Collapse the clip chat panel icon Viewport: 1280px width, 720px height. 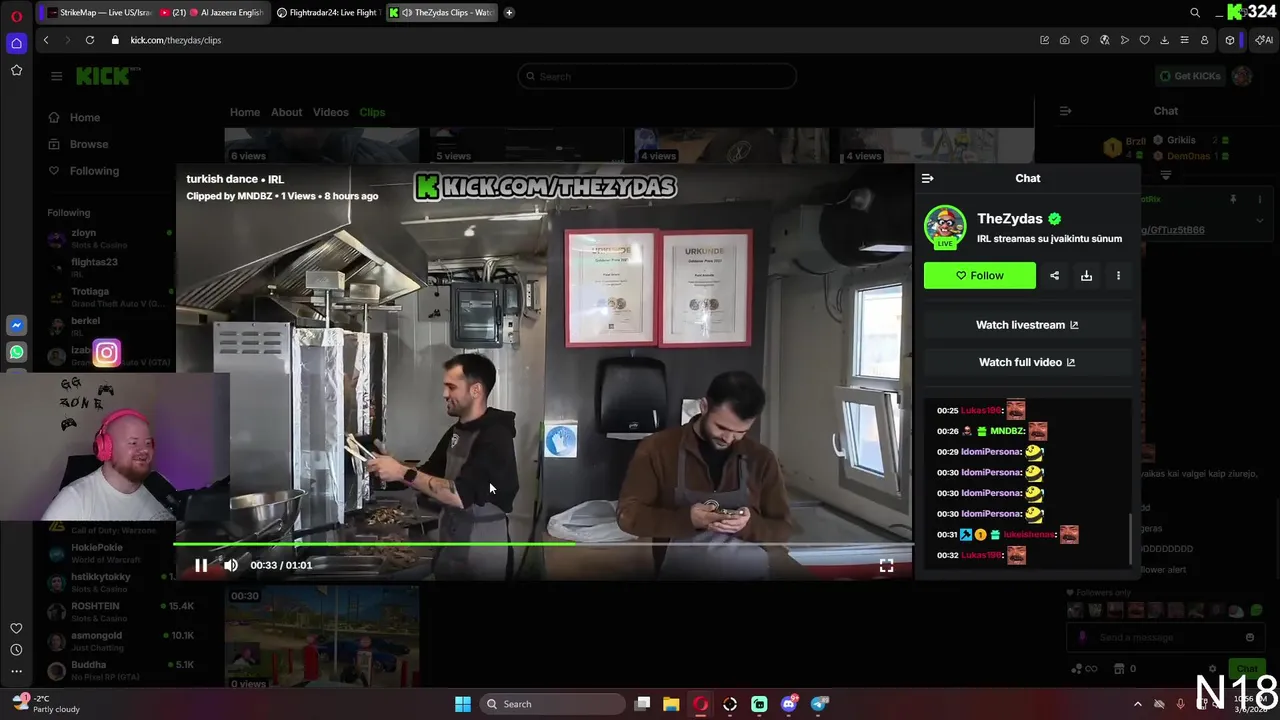[927, 178]
